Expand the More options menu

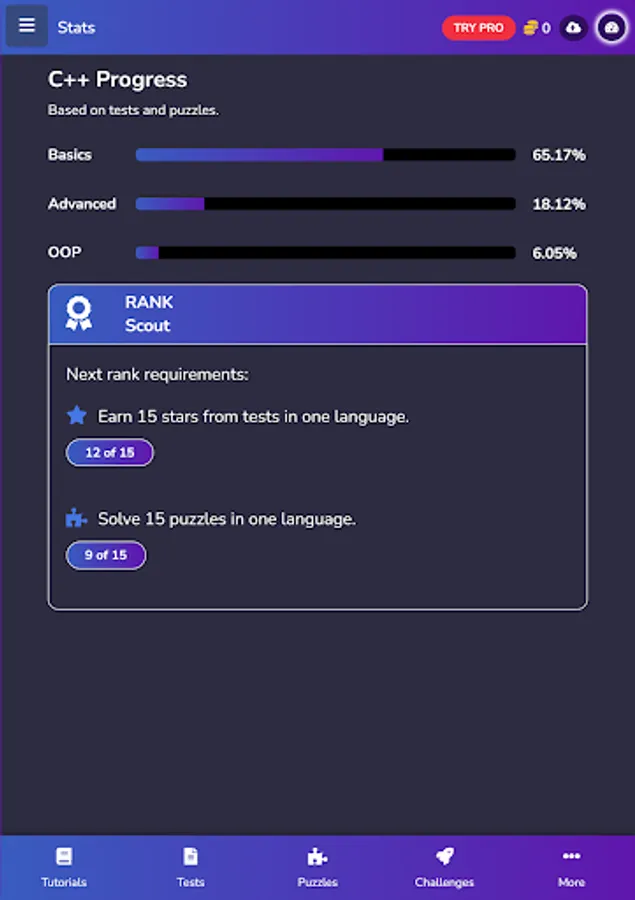[x=571, y=867]
